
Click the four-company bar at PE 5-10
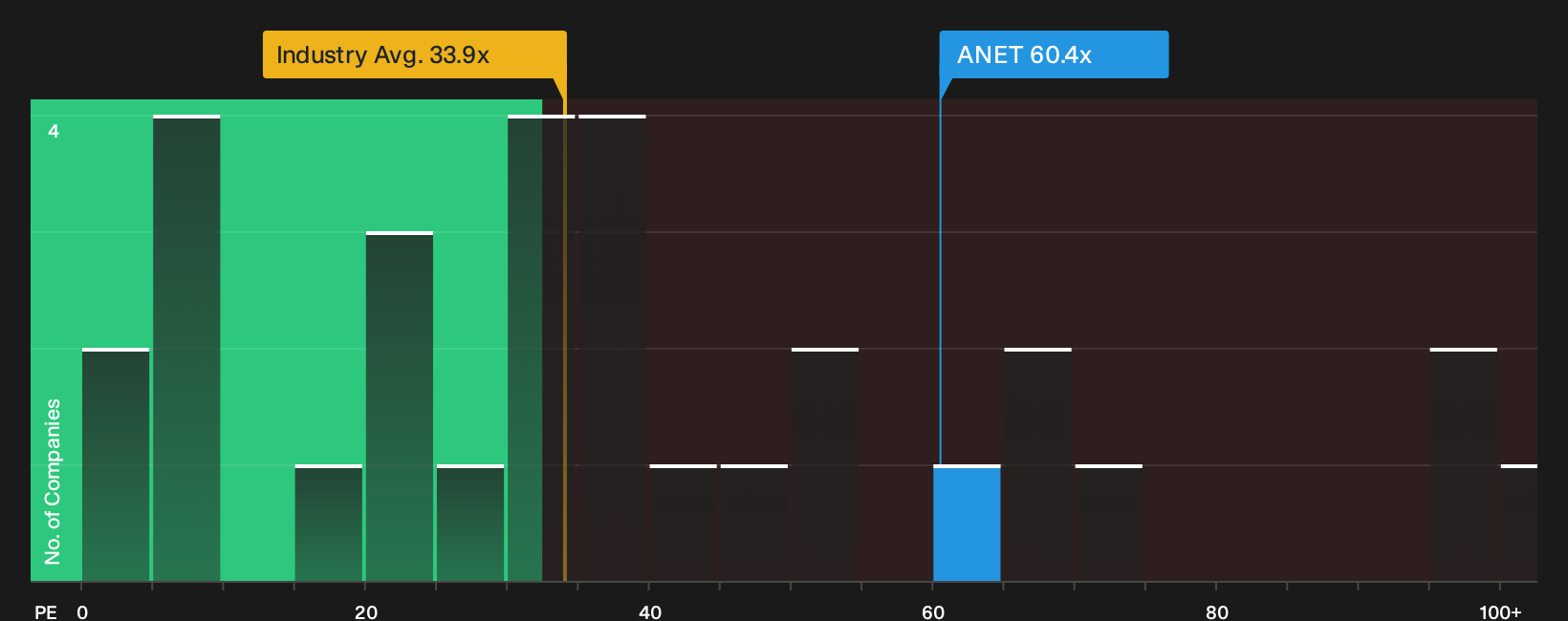click(186, 349)
